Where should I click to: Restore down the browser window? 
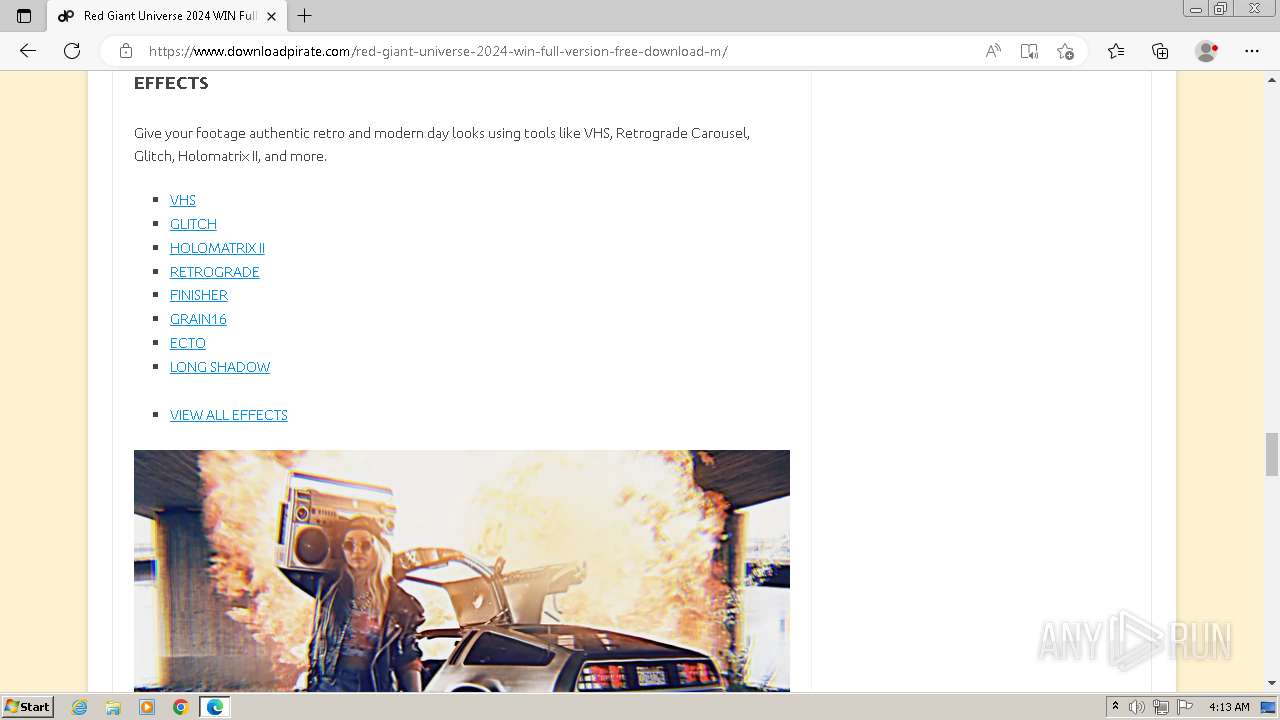[1221, 9]
